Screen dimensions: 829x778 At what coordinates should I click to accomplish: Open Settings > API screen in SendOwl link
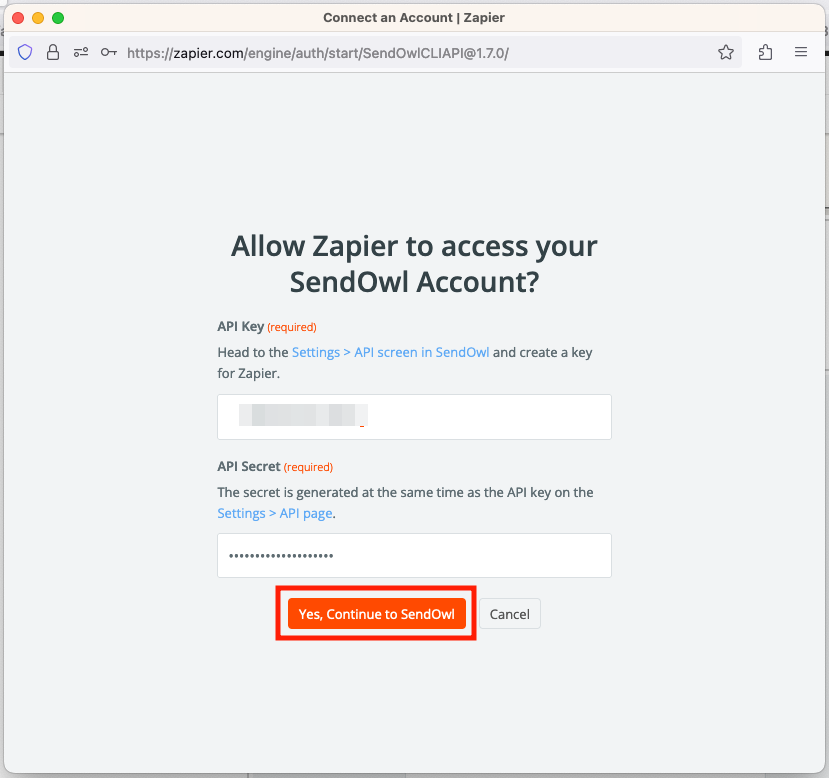[390, 353]
